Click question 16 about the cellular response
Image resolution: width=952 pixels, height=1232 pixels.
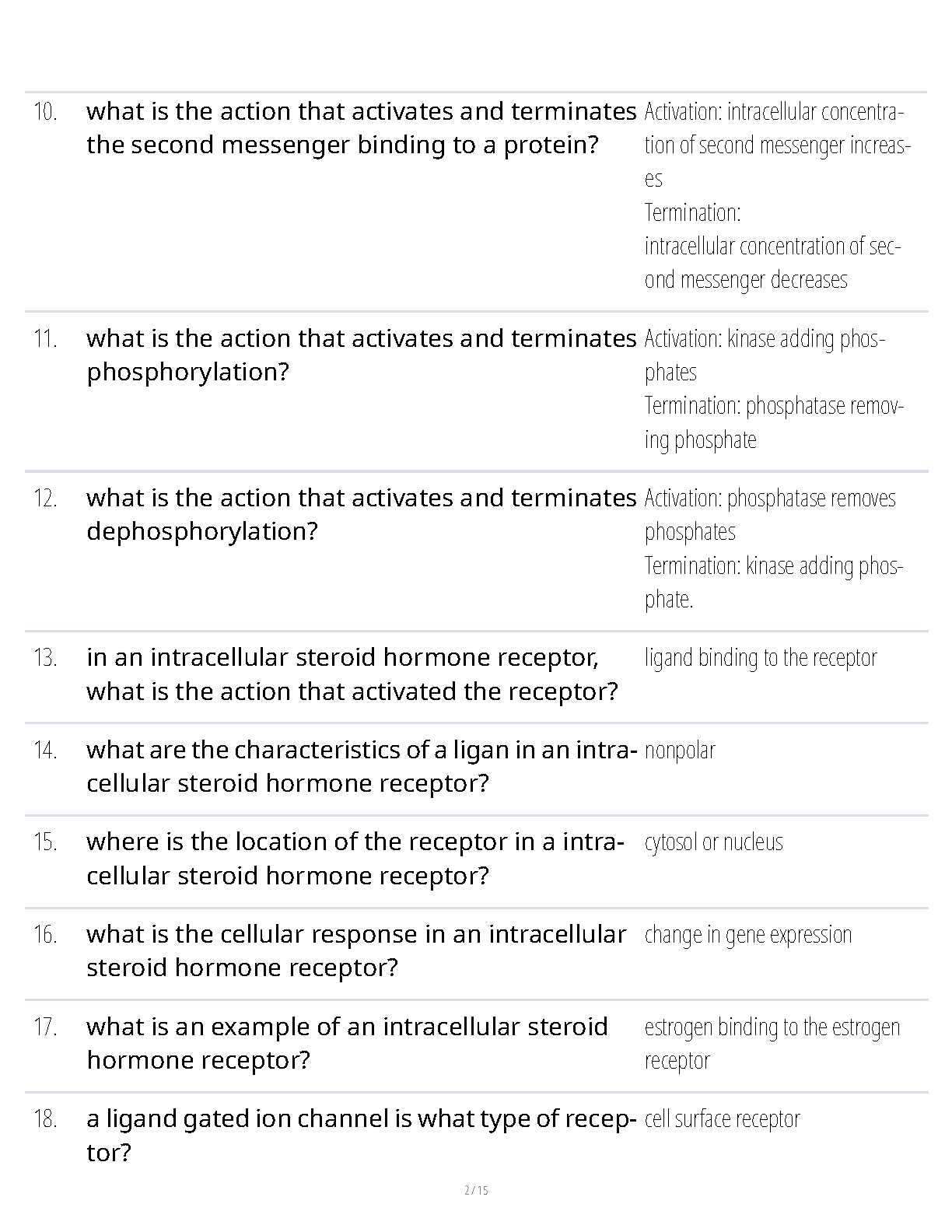pyautogui.click(x=356, y=950)
